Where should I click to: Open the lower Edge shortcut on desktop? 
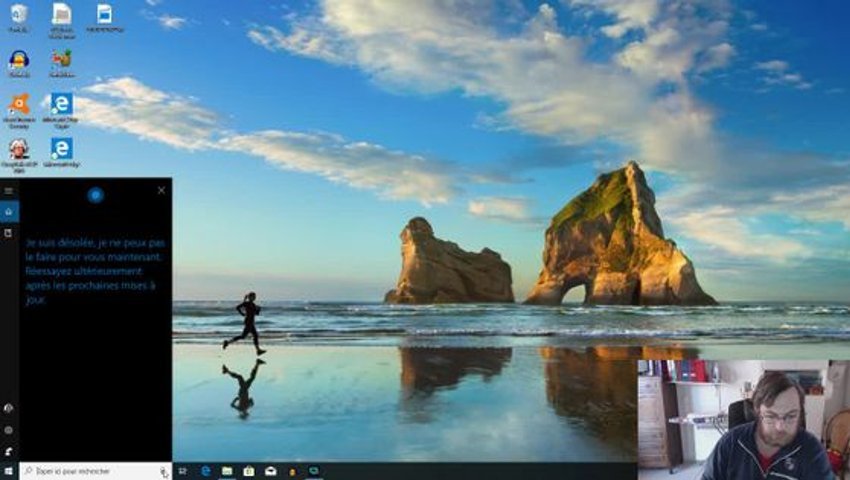(61, 151)
